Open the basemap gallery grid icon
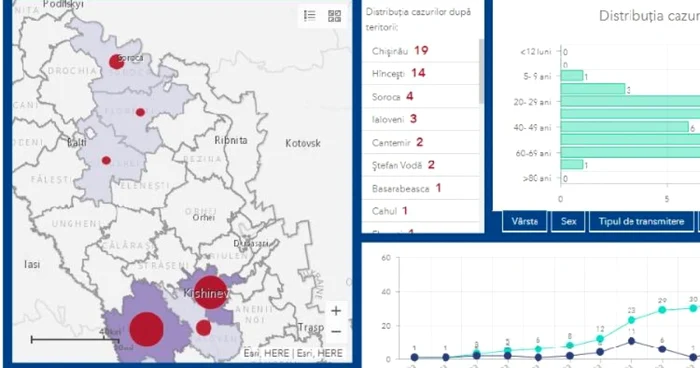700x368 pixels. pyautogui.click(x=334, y=16)
